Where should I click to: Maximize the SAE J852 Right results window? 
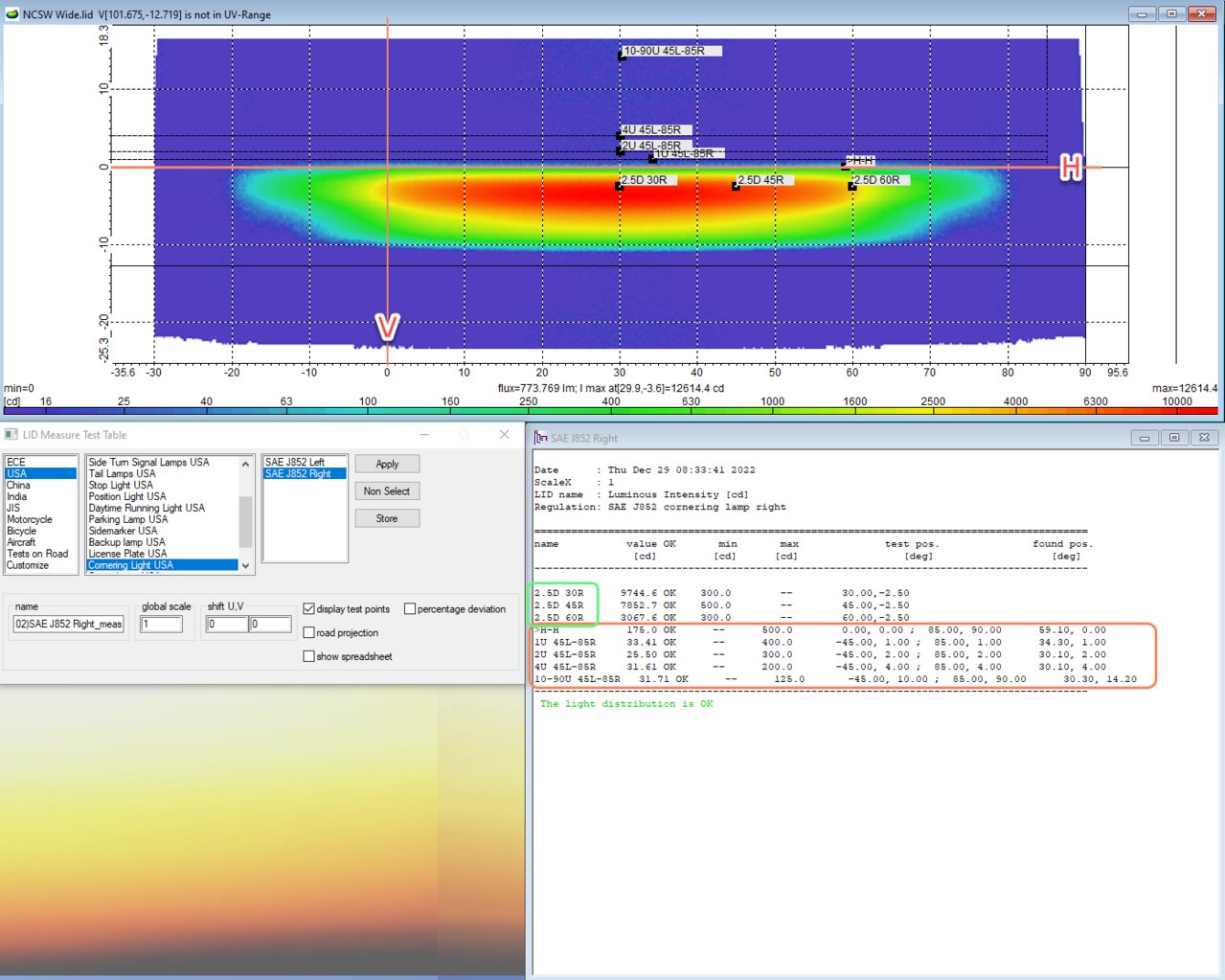tap(1173, 438)
